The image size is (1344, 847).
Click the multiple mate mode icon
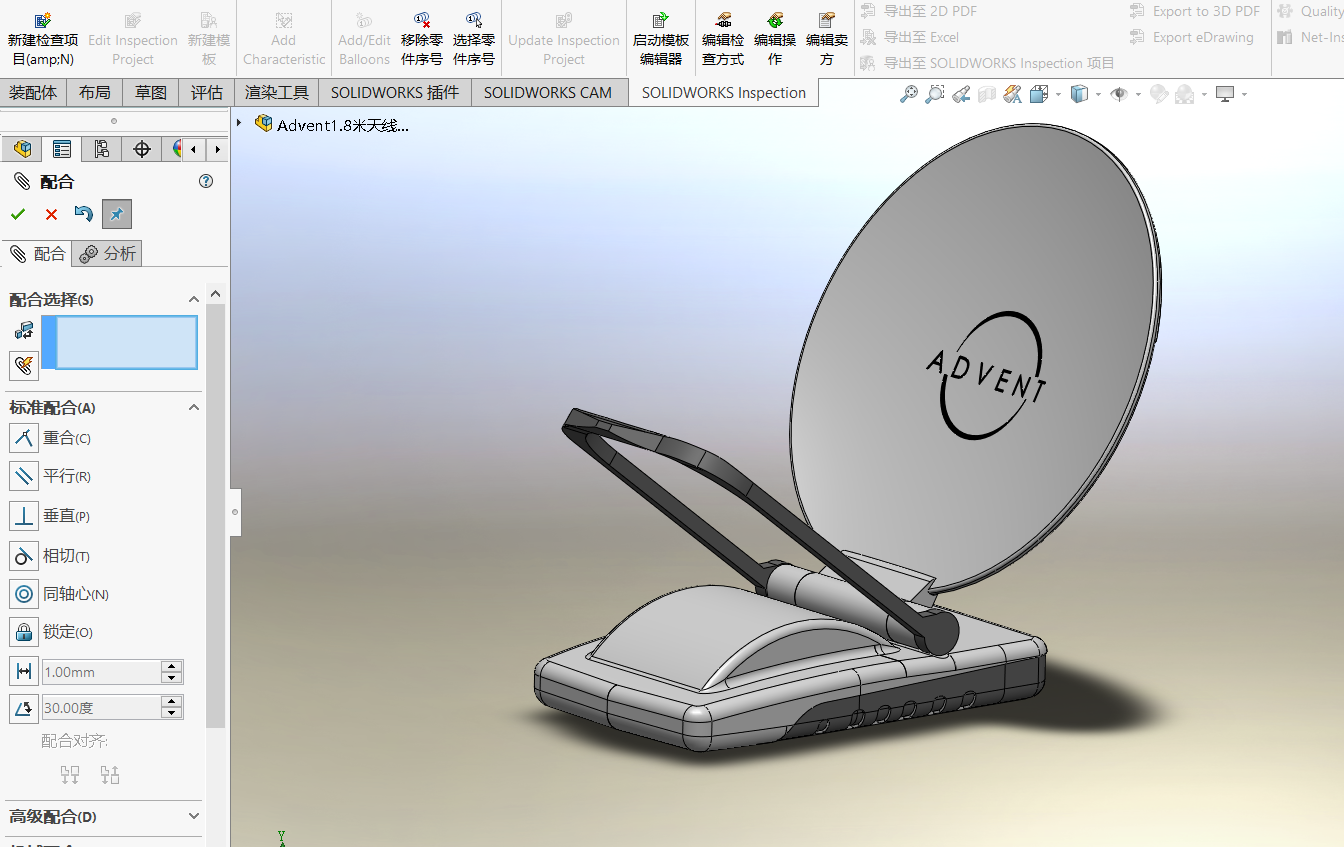[24, 365]
